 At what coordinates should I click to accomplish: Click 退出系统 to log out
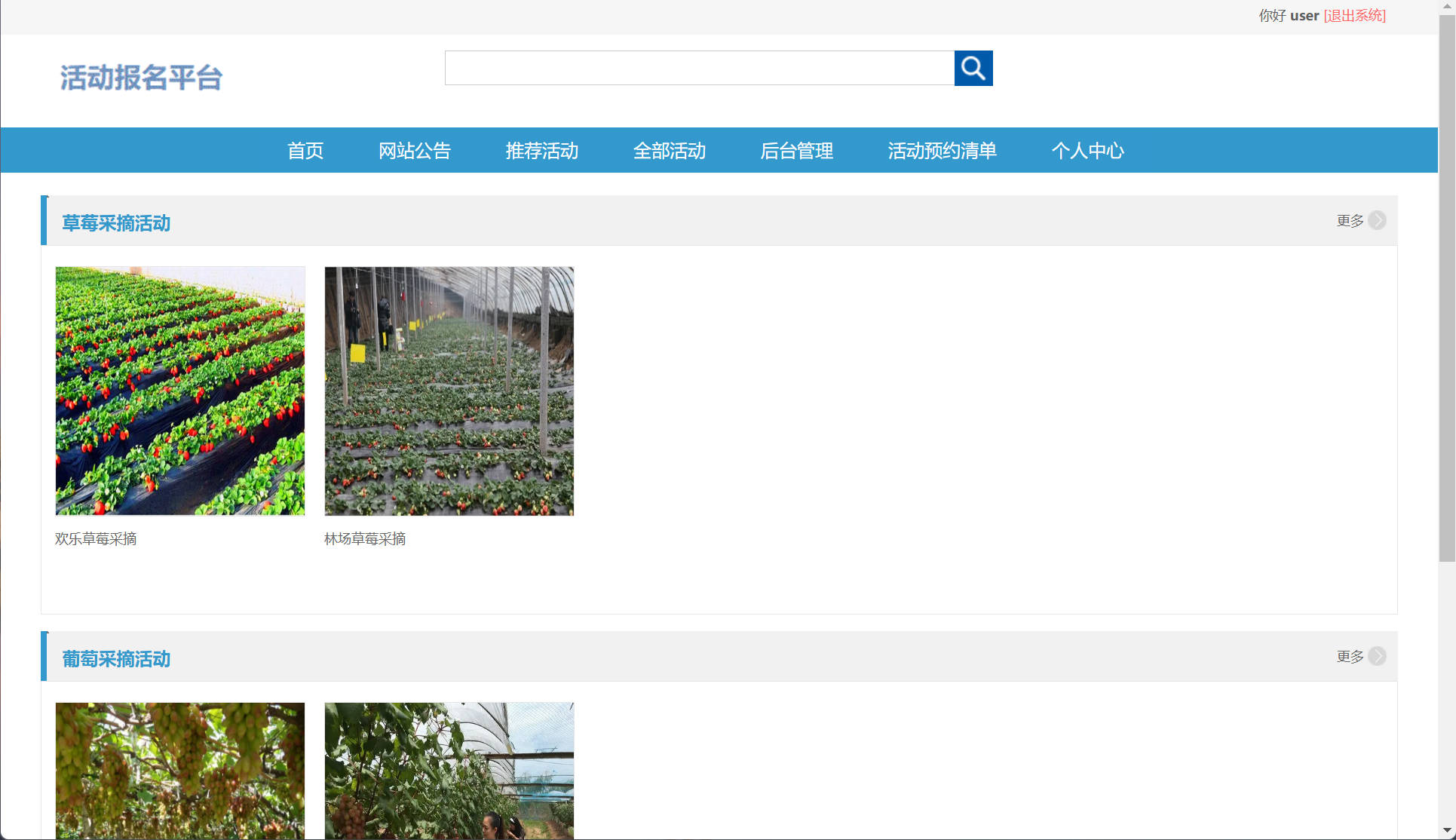pos(1355,15)
